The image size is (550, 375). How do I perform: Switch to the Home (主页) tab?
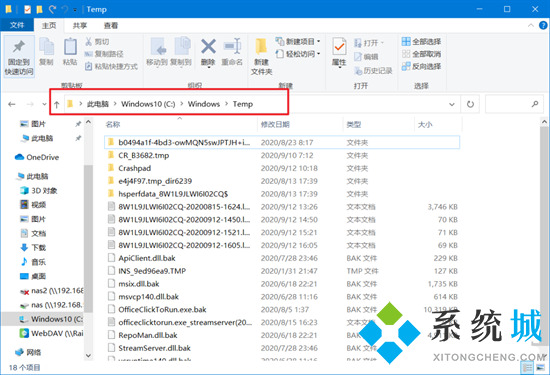[x=49, y=25]
